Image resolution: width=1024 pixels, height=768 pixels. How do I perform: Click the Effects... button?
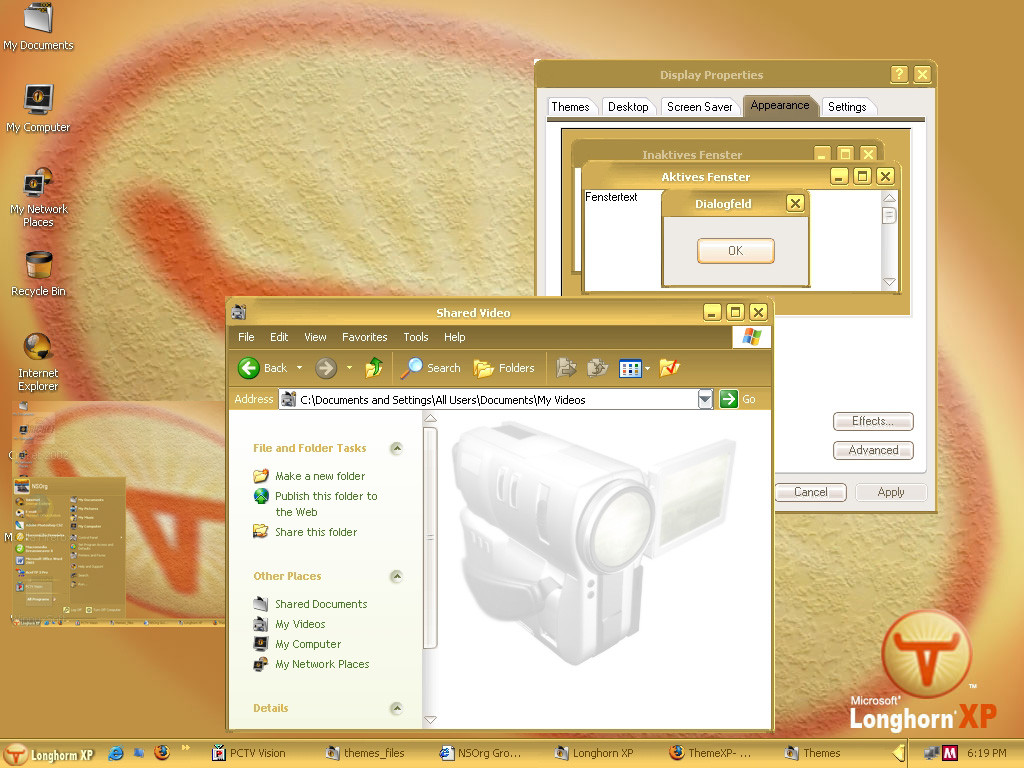click(872, 421)
